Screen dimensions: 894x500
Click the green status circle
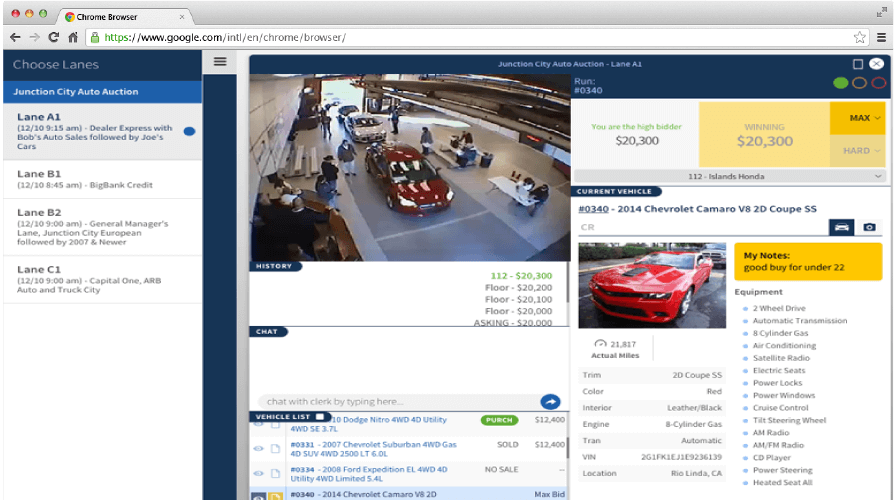click(x=840, y=83)
